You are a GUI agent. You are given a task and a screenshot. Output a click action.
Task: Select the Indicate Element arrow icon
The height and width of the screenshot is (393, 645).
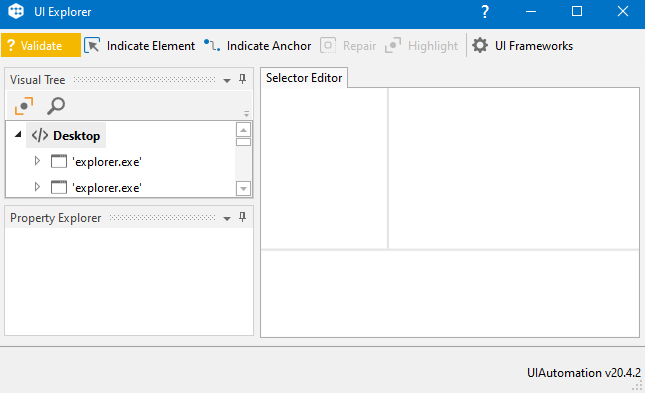pyautogui.click(x=92, y=45)
